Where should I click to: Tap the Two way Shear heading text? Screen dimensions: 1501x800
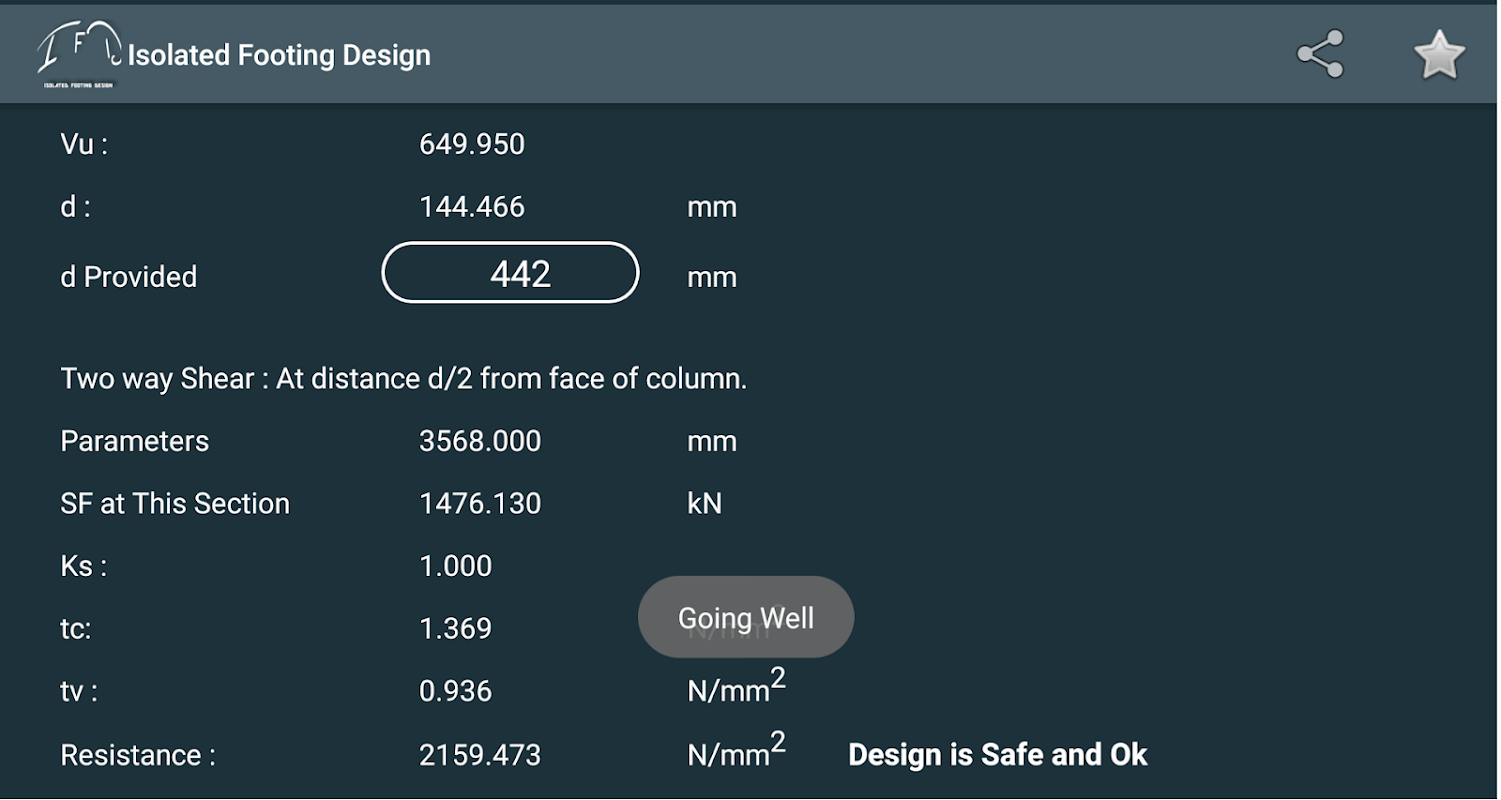coord(404,379)
